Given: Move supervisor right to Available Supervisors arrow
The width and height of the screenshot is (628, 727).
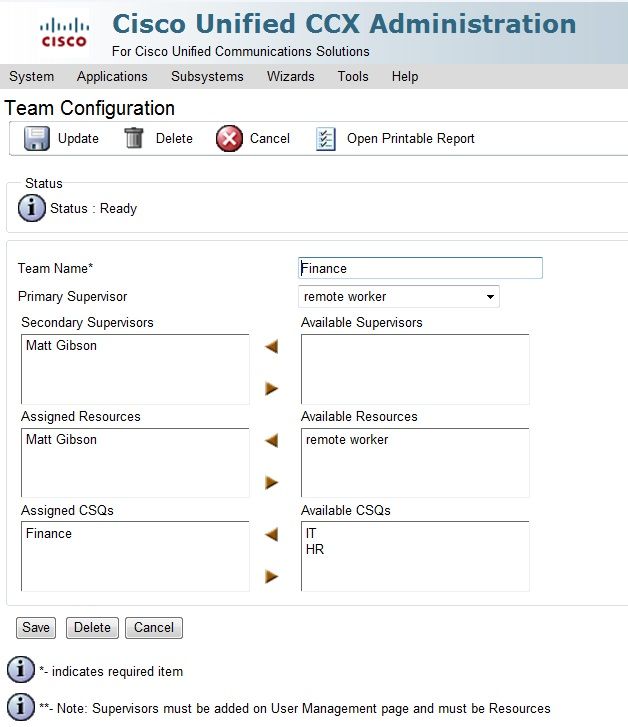Looking at the screenshot, I should 272,388.
